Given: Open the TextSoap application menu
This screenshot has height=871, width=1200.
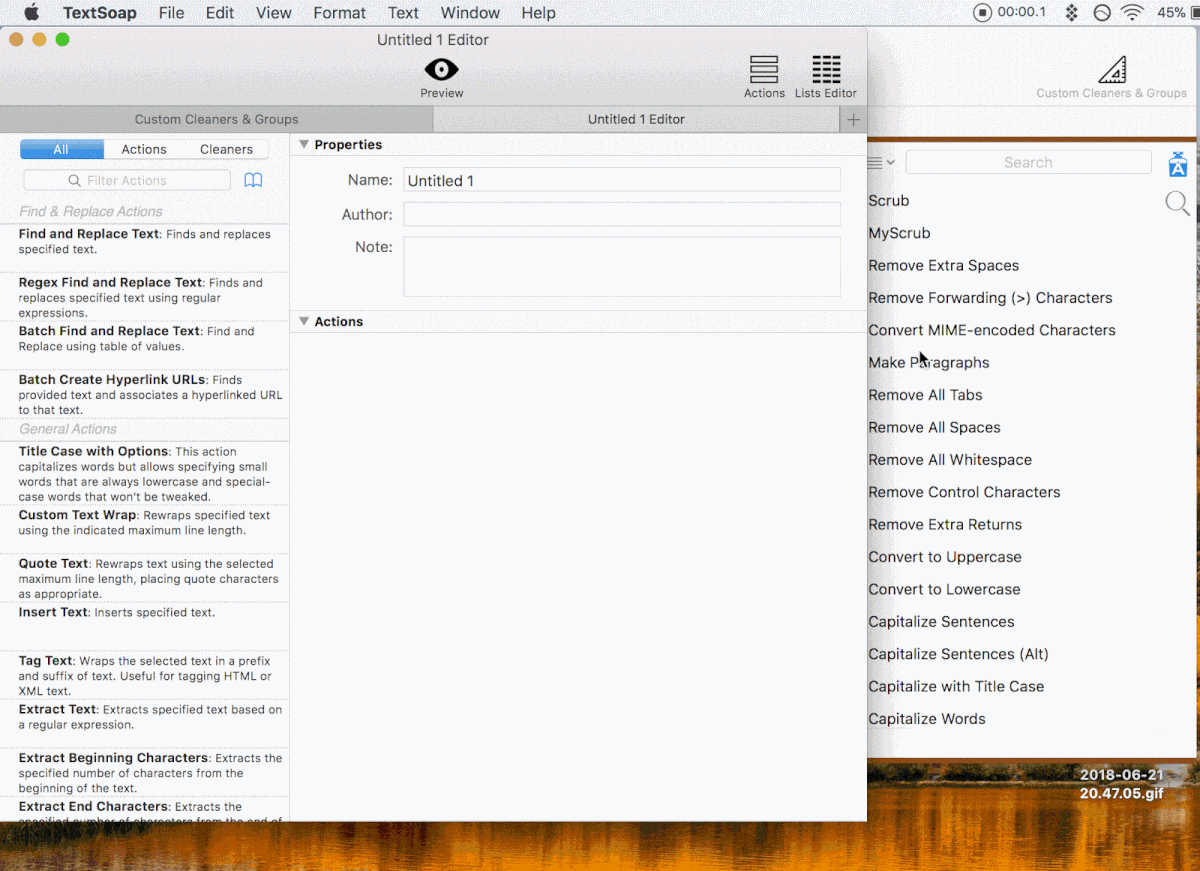Looking at the screenshot, I should click(x=100, y=13).
